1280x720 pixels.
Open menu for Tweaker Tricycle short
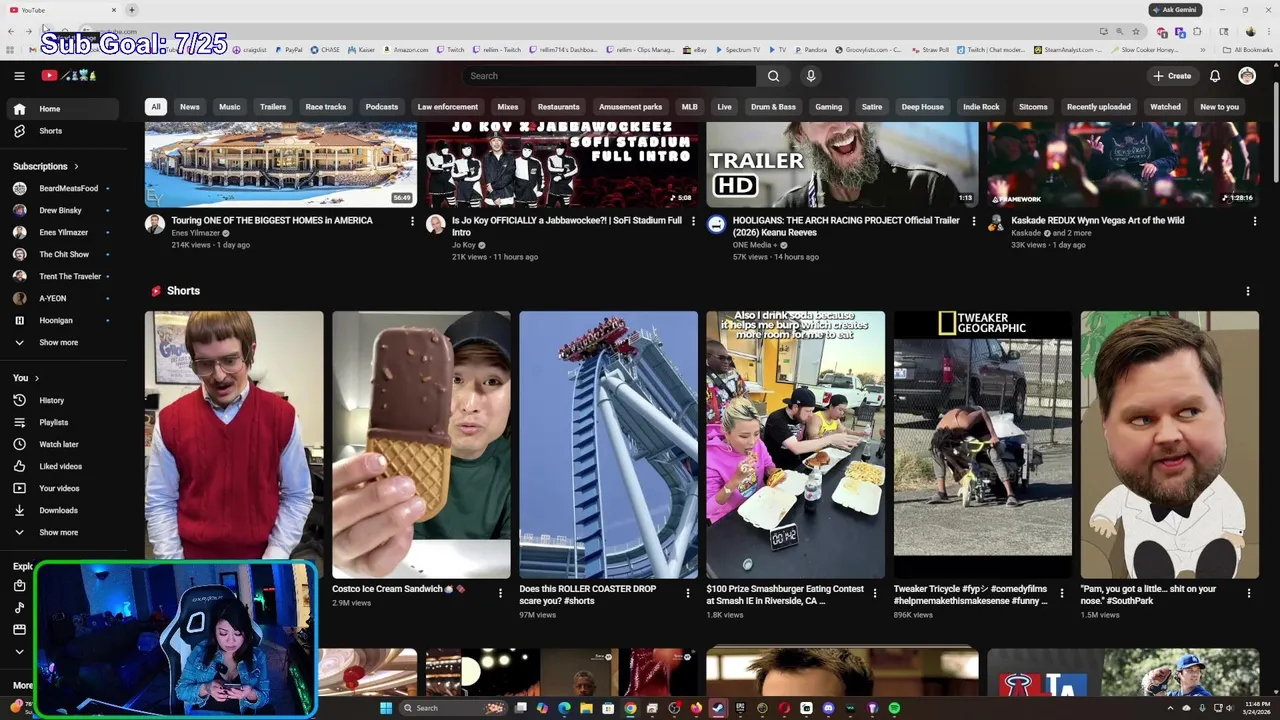pyautogui.click(x=1061, y=593)
